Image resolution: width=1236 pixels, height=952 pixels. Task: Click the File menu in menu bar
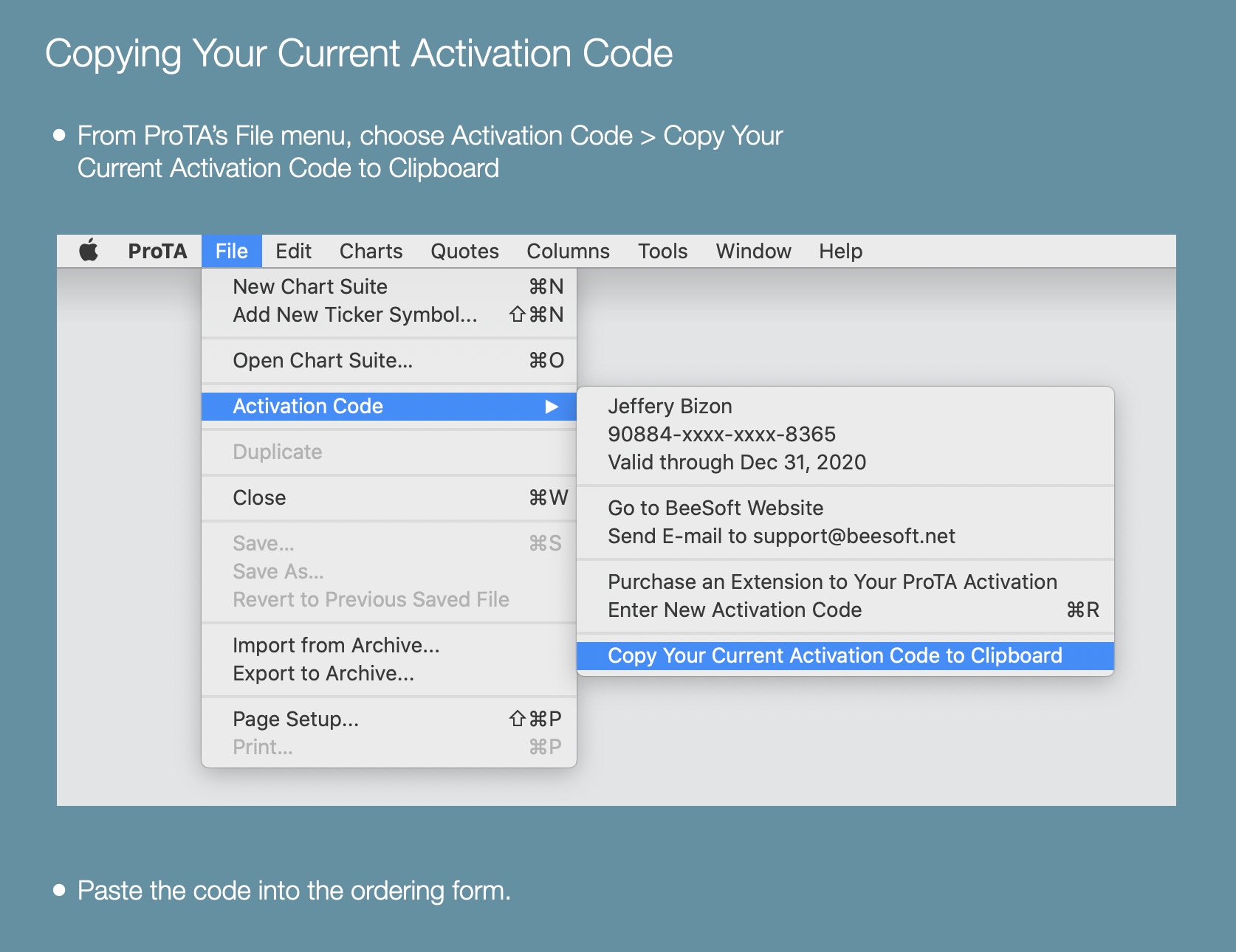tap(231, 252)
